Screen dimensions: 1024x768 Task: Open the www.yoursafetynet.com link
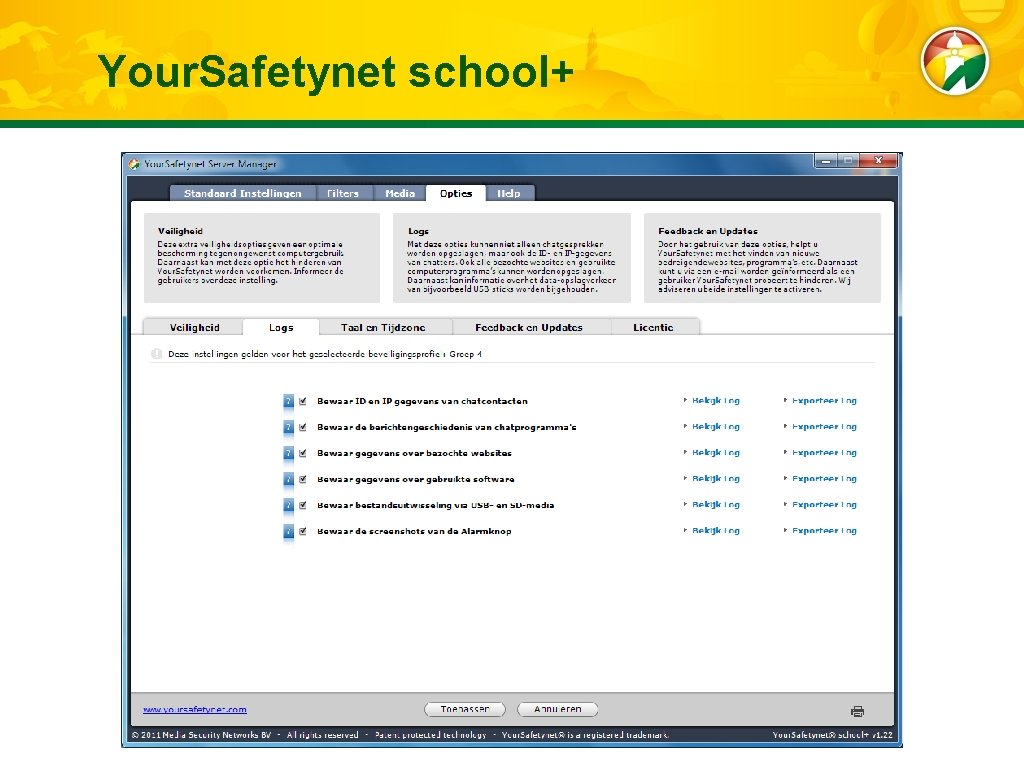click(195, 710)
